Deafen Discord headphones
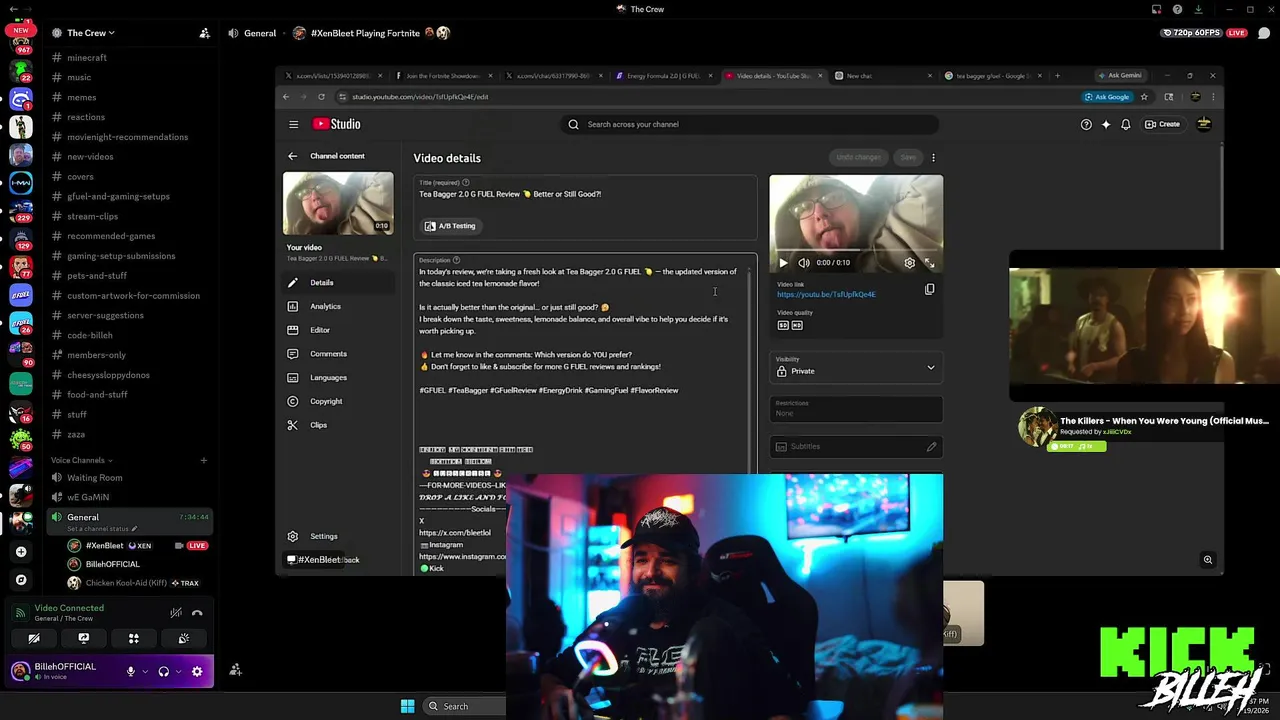The width and height of the screenshot is (1280, 720). (x=163, y=672)
